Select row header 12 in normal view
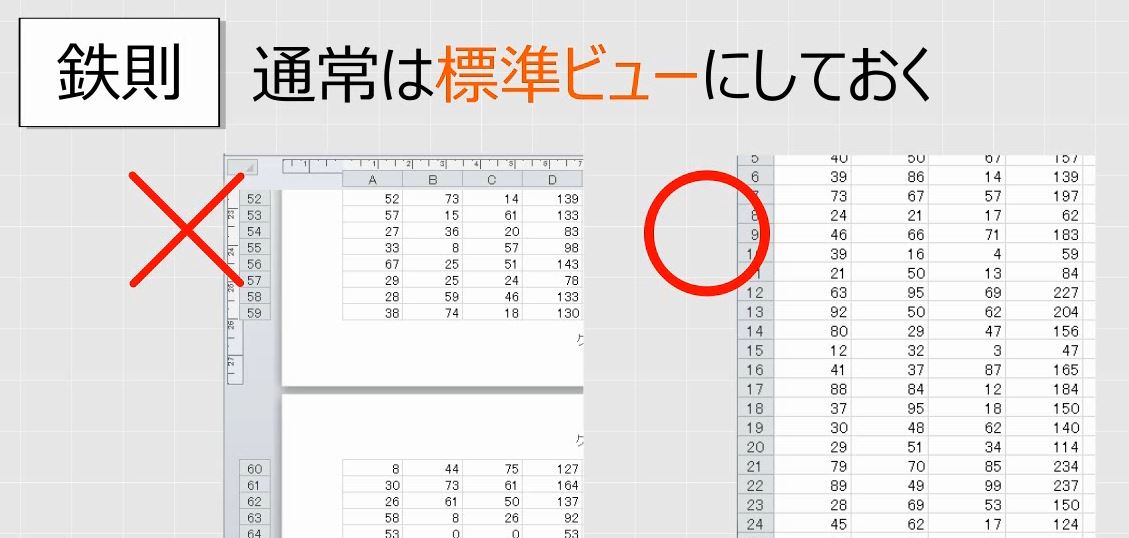 755,292
